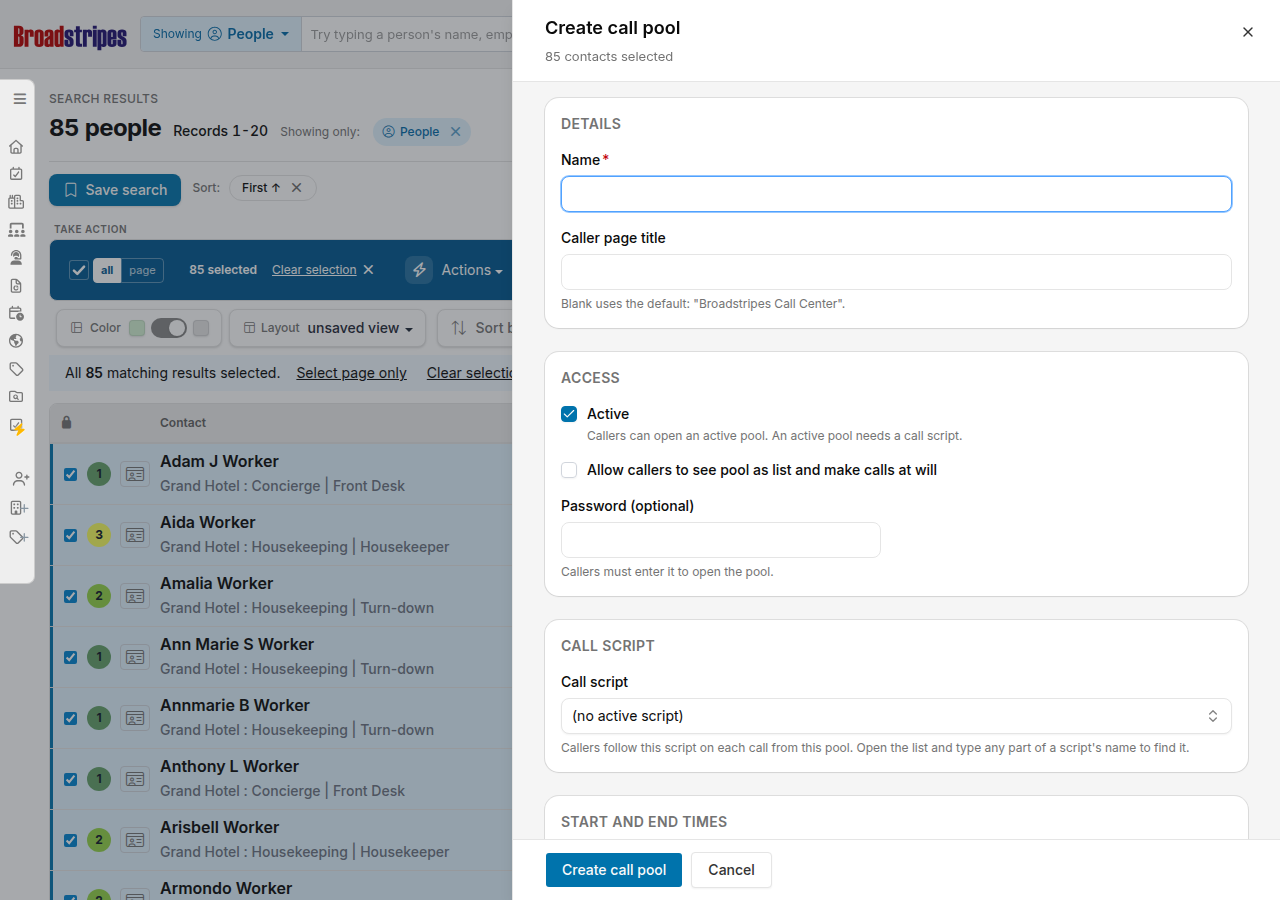
Task: Open the checkbox lightning actions sidebar icon
Action: click(x=16, y=426)
